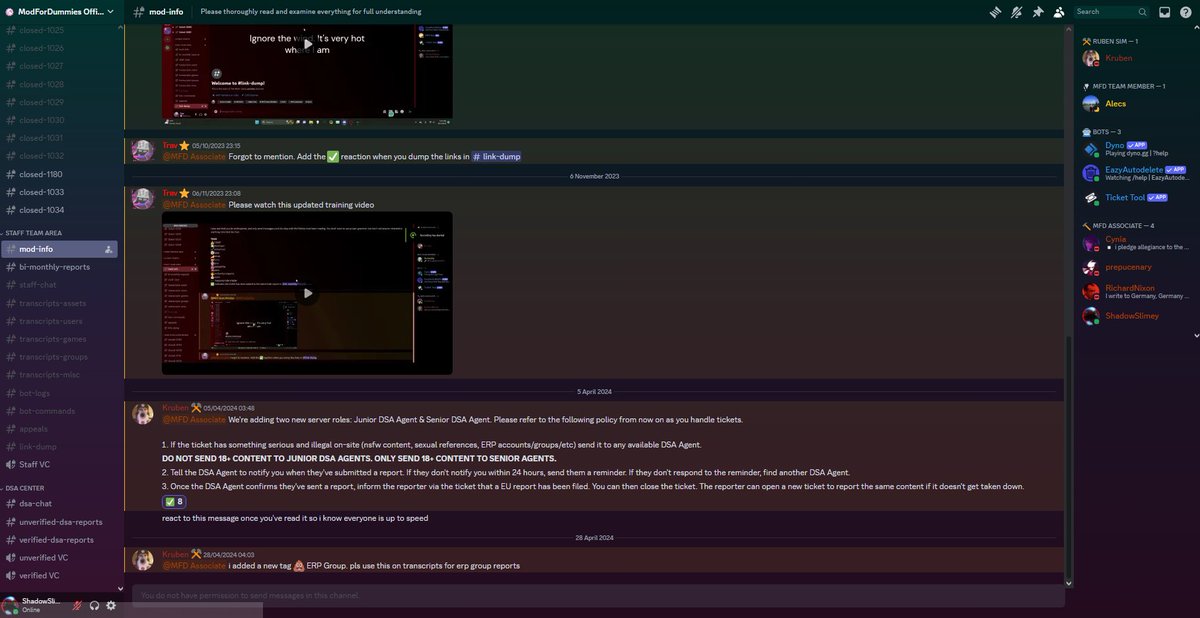Toggle the member list visibility
Image resolution: width=1200 pixels, height=618 pixels.
point(1058,12)
